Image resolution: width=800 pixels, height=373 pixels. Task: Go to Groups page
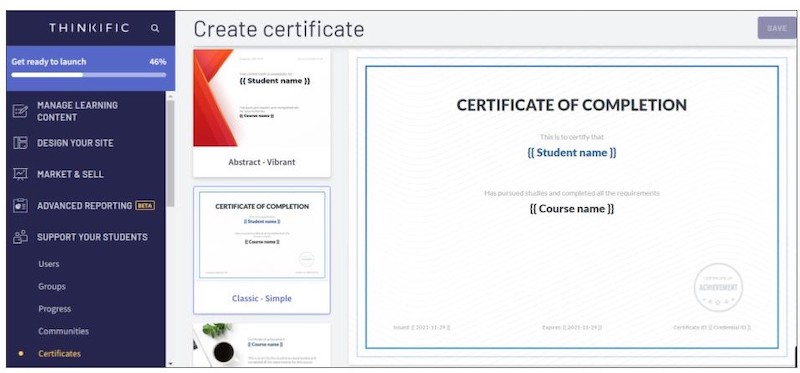pos(52,286)
